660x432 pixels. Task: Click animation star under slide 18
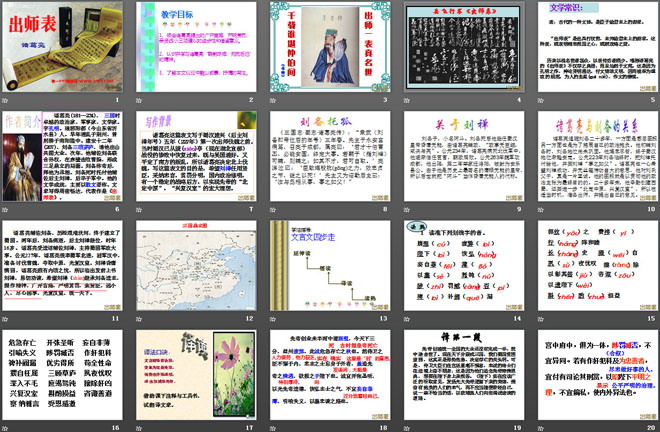pyautogui.click(x=273, y=428)
